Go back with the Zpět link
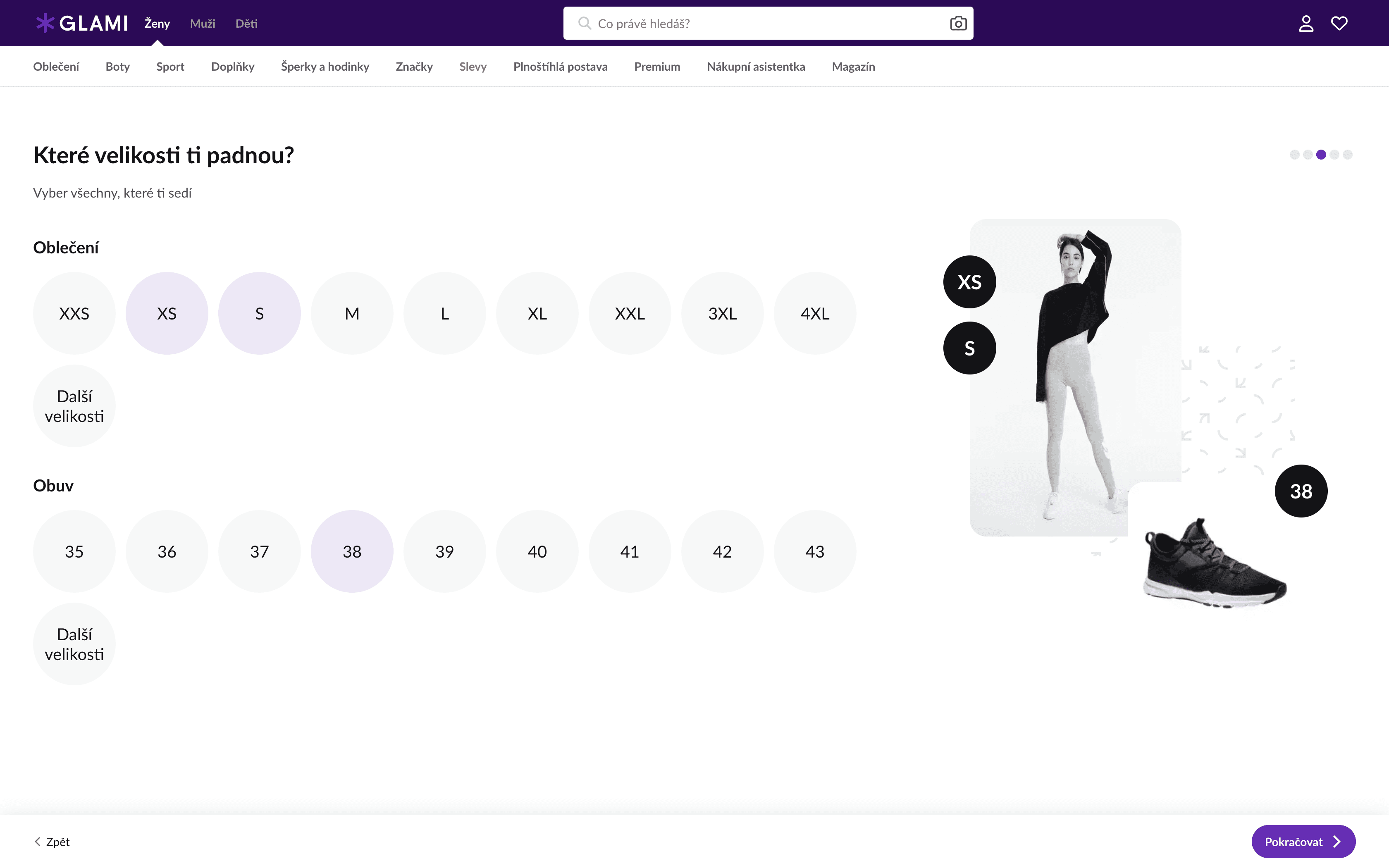Image resolution: width=1389 pixels, height=868 pixels. point(52,842)
